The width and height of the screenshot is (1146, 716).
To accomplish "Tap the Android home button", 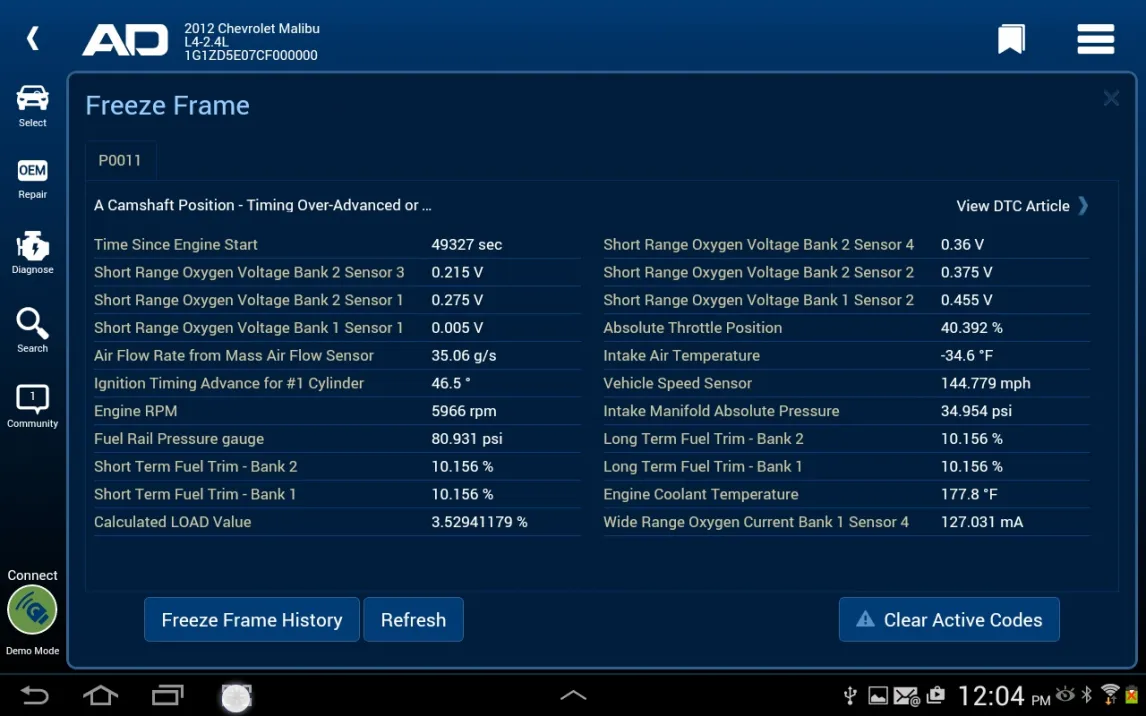I will 100,696.
